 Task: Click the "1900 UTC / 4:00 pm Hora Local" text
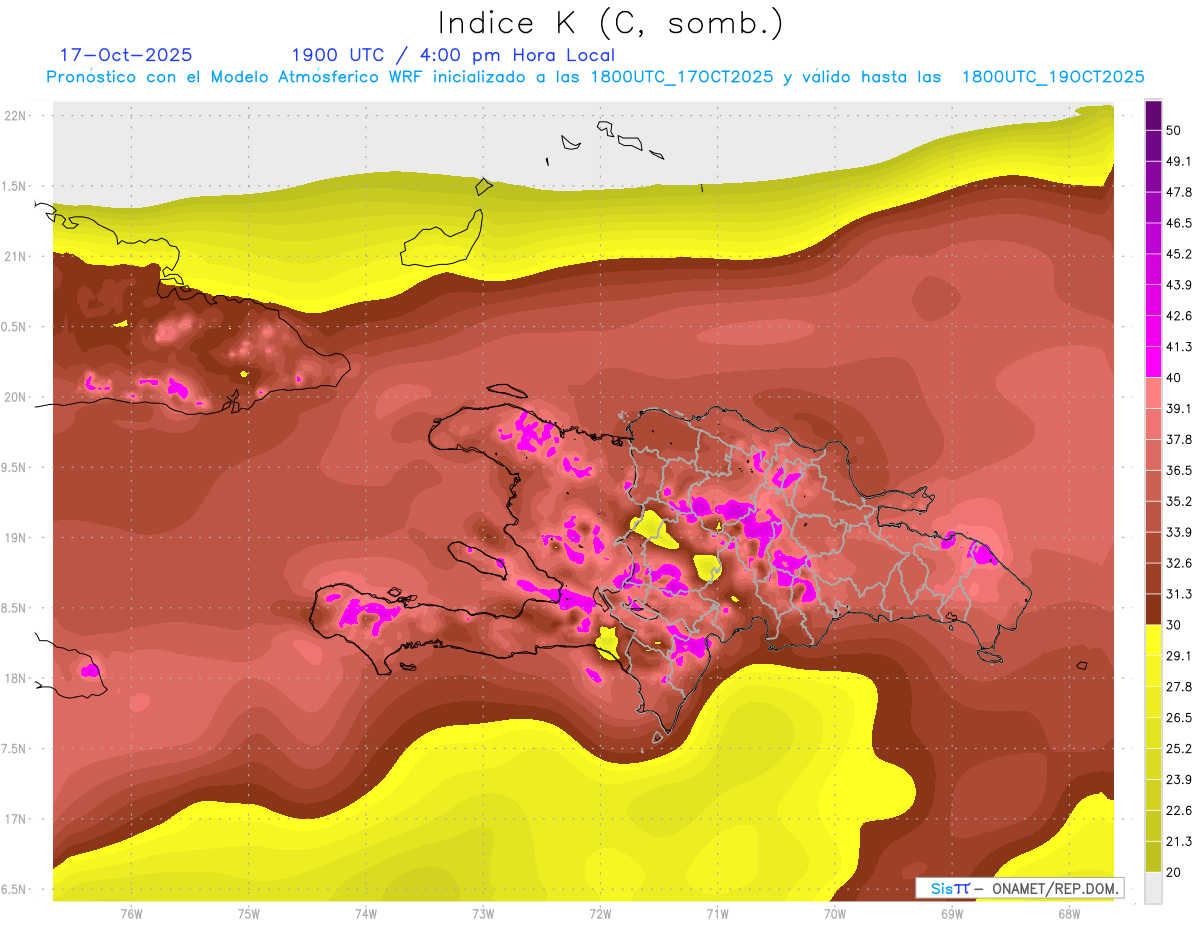[453, 55]
